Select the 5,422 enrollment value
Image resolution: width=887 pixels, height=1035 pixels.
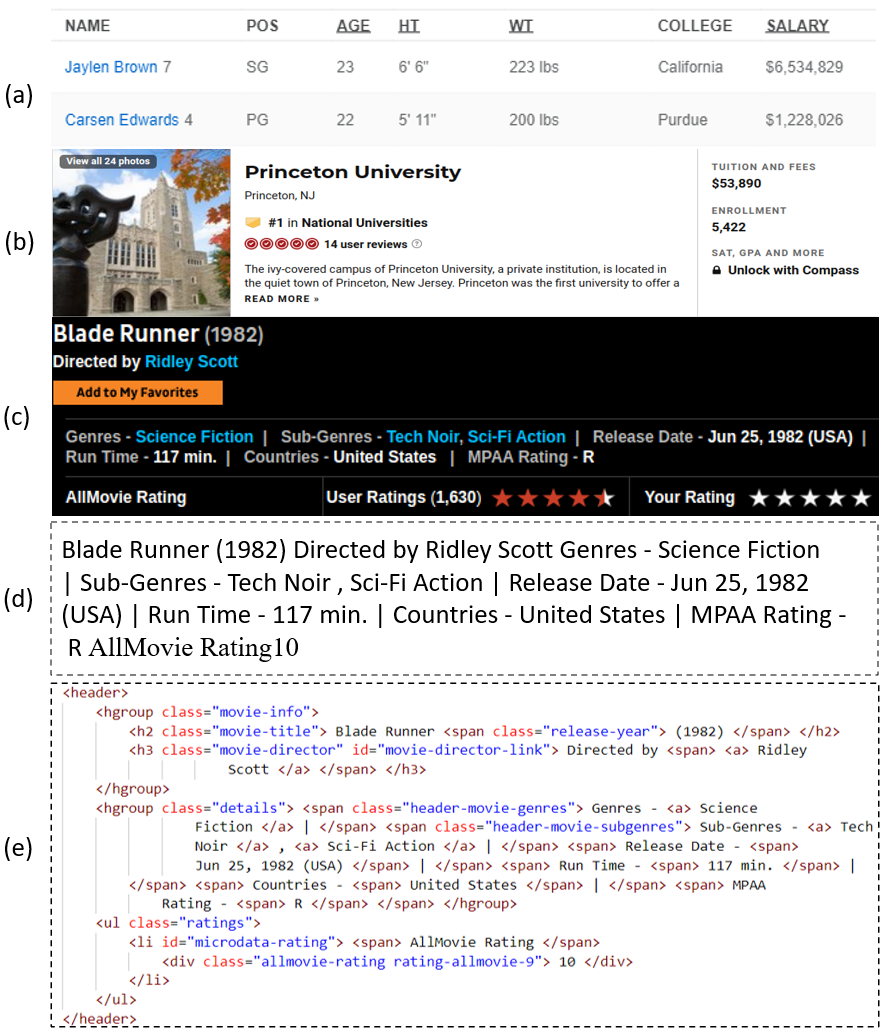pyautogui.click(x=729, y=227)
